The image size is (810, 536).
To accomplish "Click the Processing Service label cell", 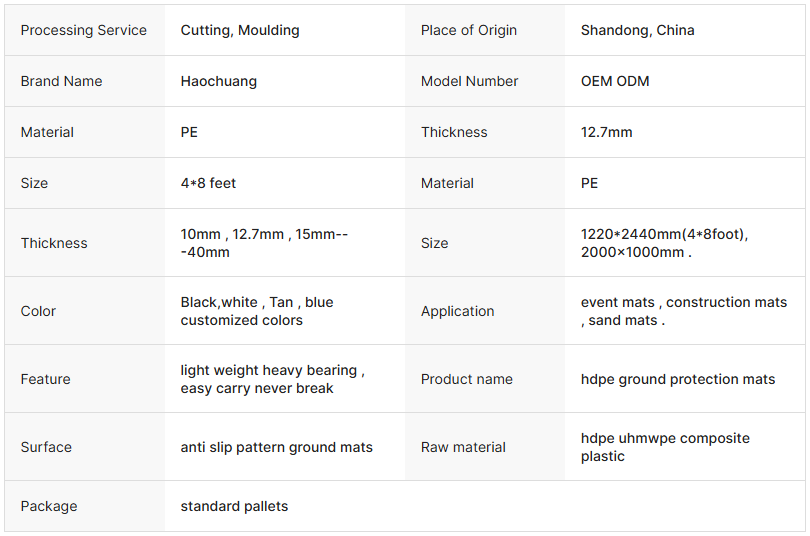I will [x=84, y=30].
